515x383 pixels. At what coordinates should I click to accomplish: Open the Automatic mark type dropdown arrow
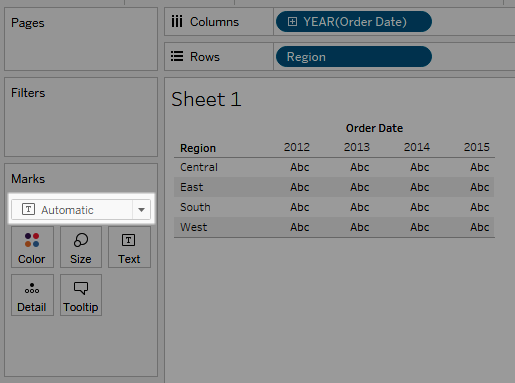point(141,210)
